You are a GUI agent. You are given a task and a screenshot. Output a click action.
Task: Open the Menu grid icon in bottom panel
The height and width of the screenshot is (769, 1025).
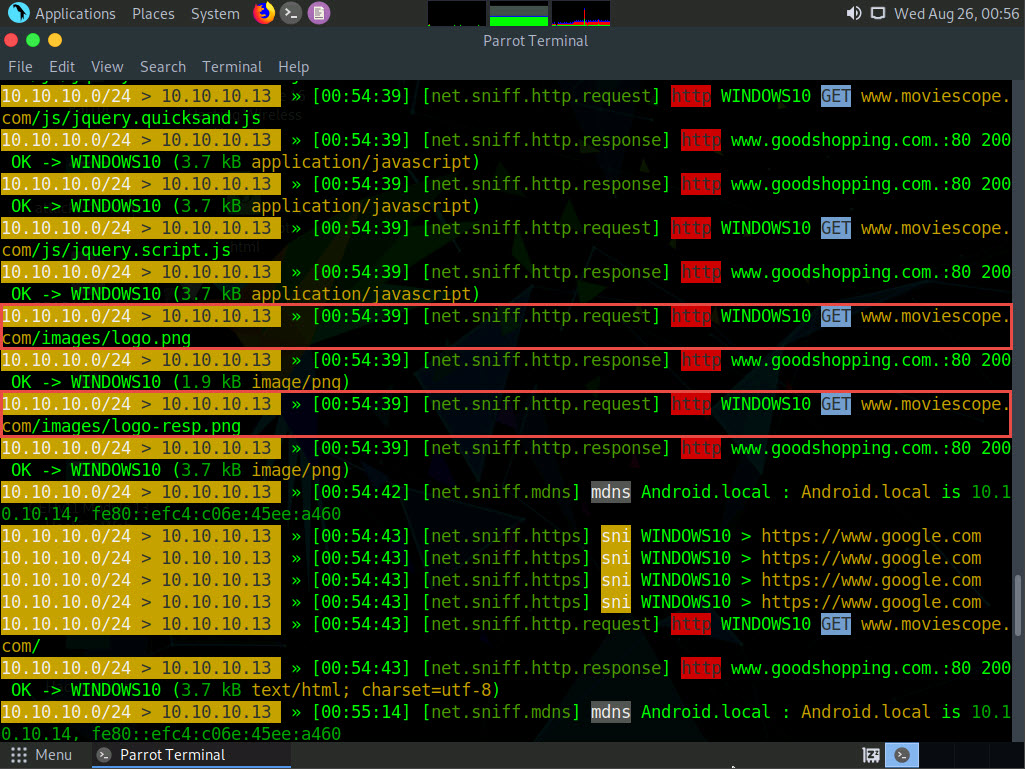tap(19, 755)
